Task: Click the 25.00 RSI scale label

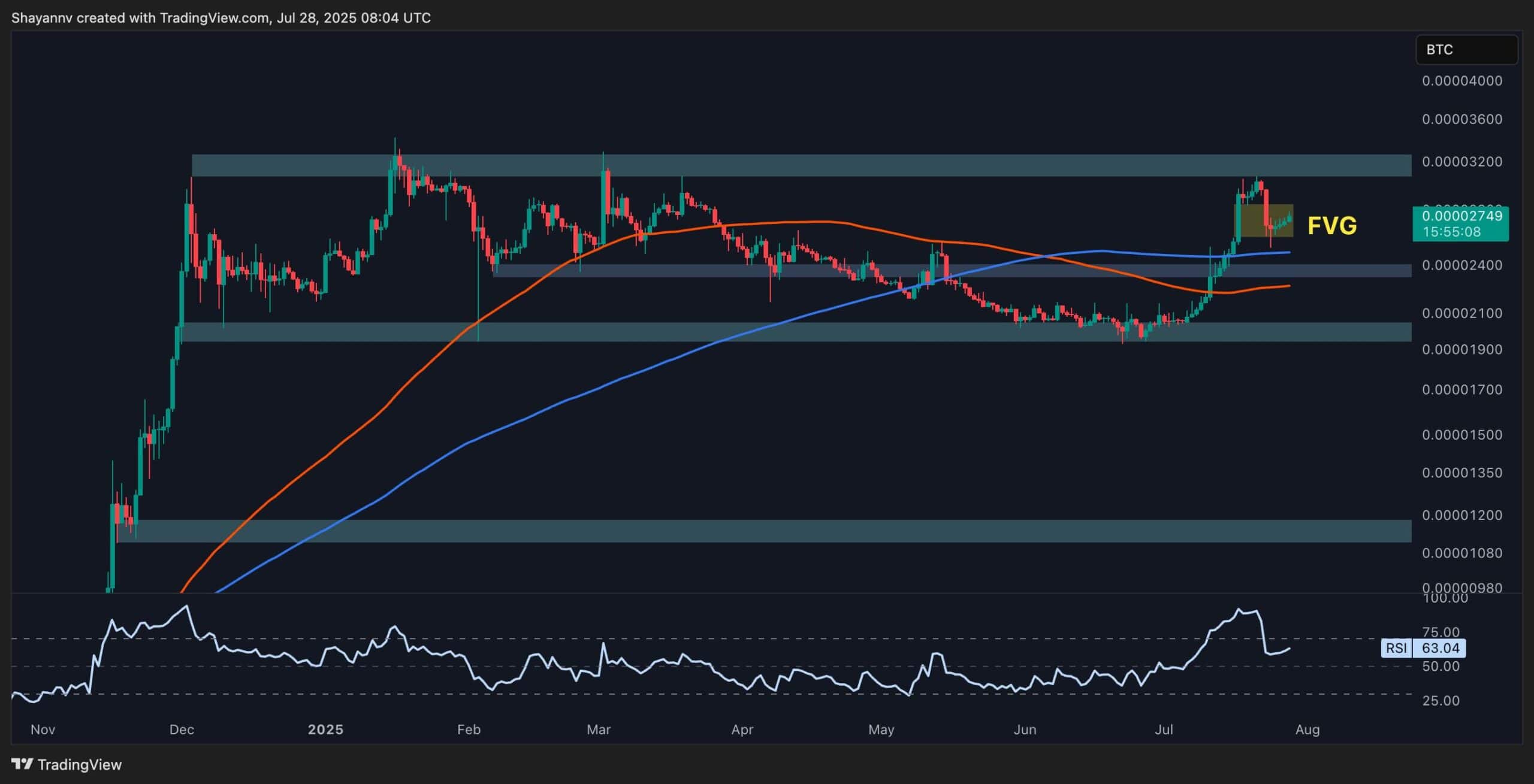Action: [x=1441, y=701]
